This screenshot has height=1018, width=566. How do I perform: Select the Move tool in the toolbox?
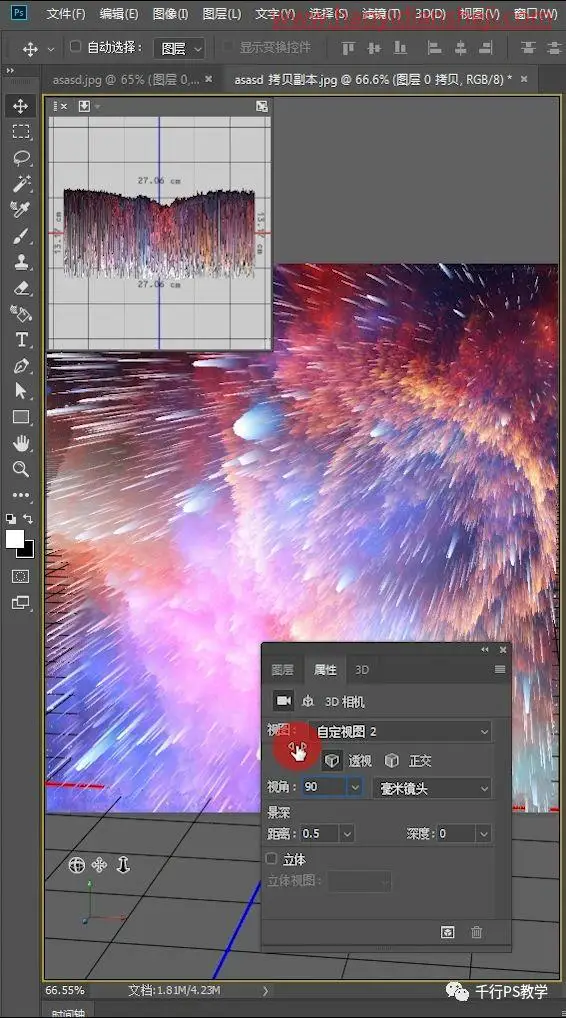click(21, 106)
